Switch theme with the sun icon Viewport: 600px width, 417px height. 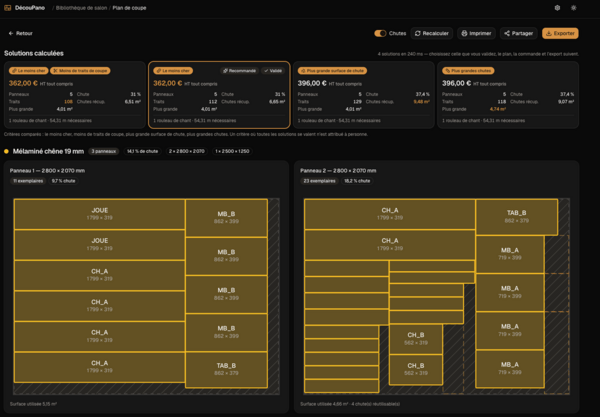pyautogui.click(x=573, y=8)
